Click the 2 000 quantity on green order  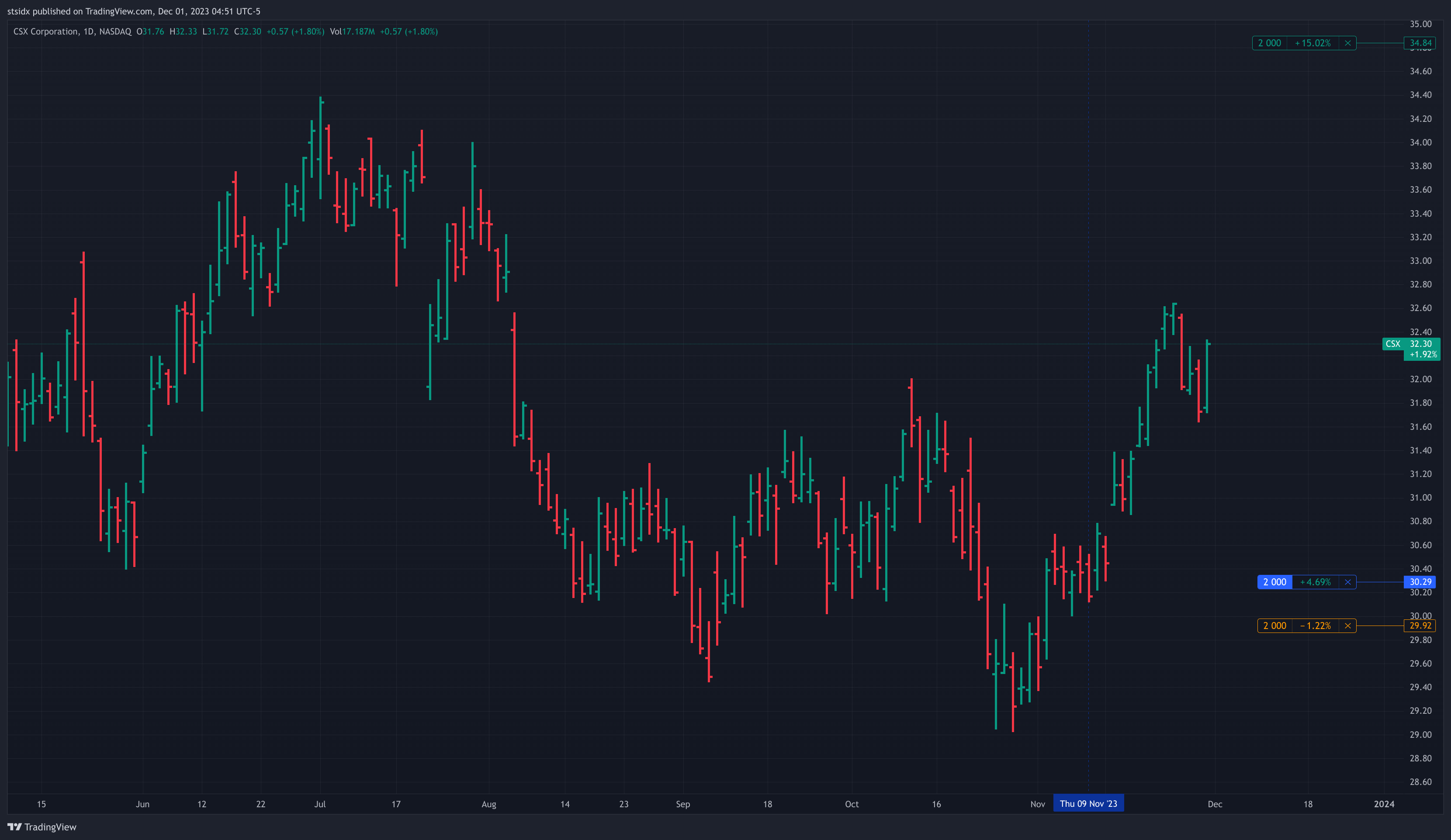pos(1269,43)
